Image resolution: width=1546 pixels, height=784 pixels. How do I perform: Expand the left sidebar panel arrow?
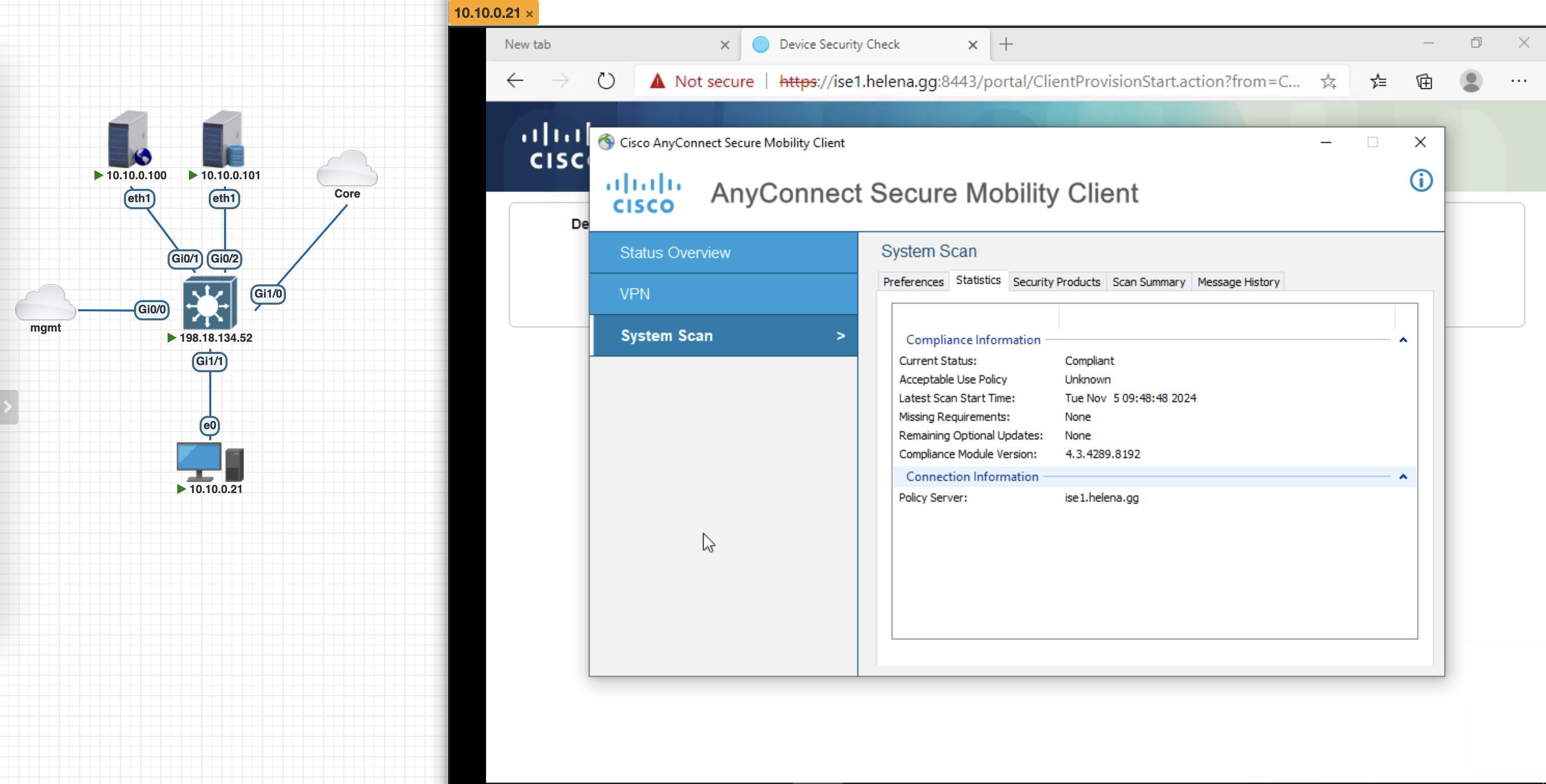[x=8, y=407]
